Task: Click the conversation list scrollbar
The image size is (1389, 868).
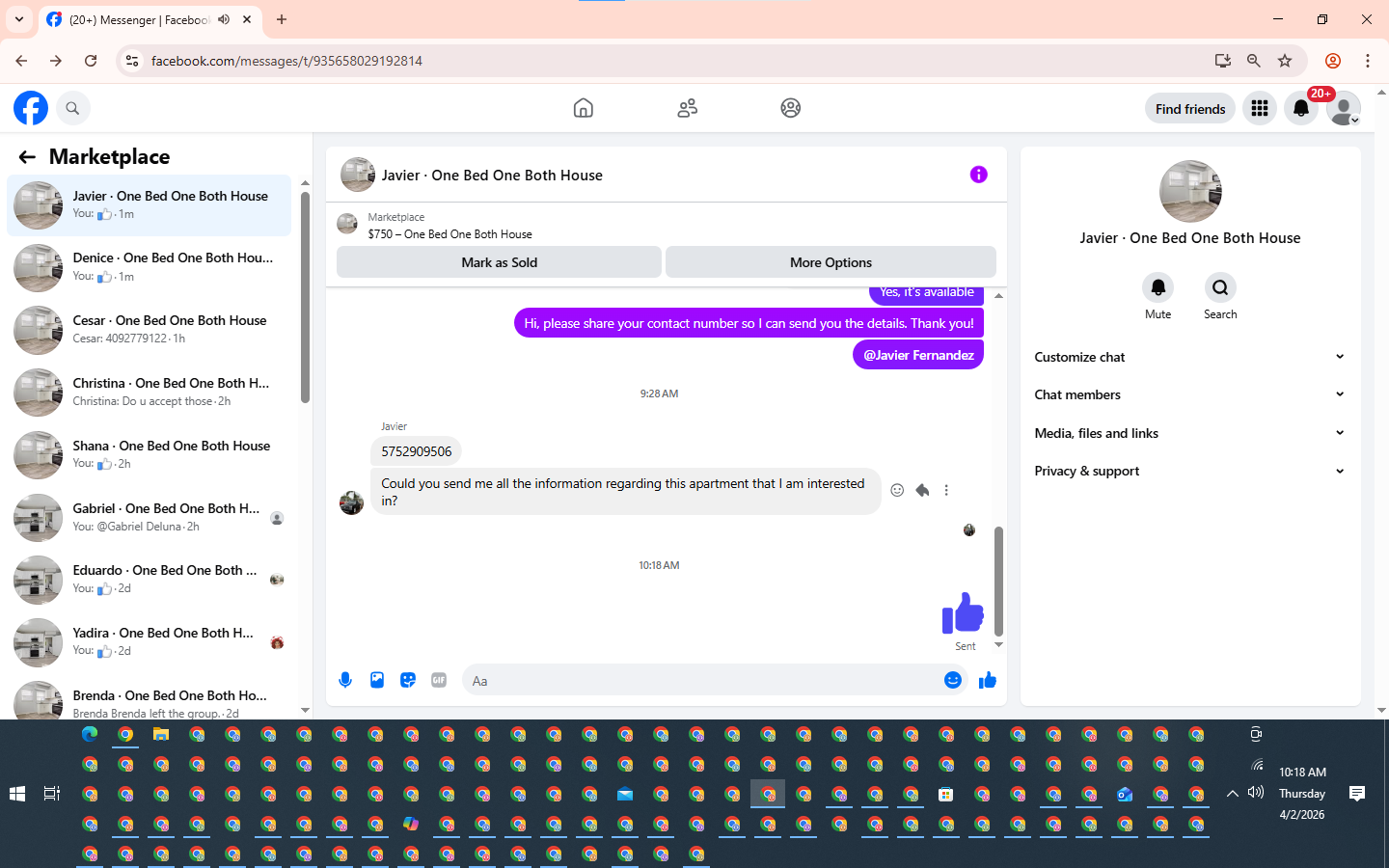Action: [x=305, y=297]
